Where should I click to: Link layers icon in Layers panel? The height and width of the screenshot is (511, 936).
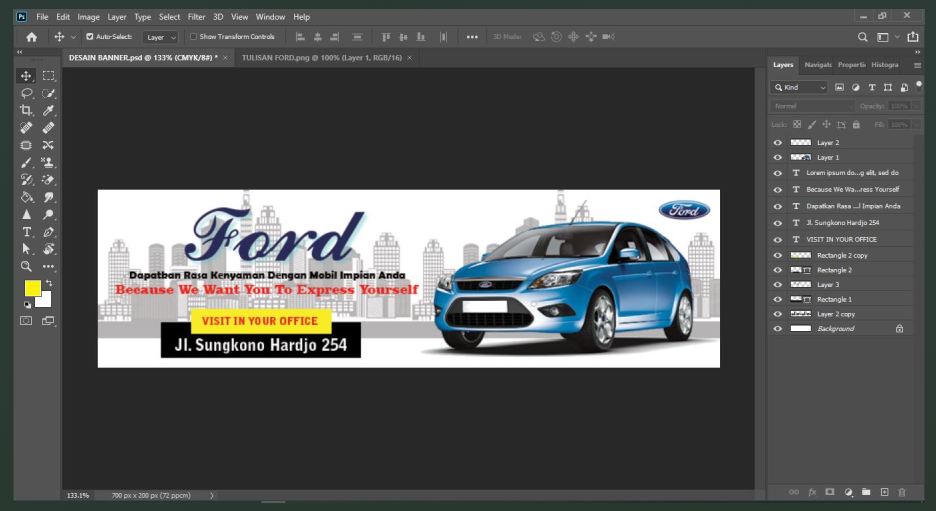click(794, 492)
